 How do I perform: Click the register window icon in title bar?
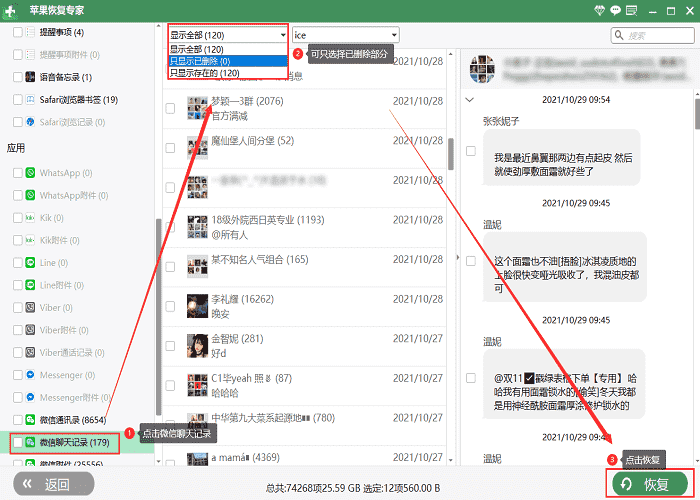tap(631, 10)
